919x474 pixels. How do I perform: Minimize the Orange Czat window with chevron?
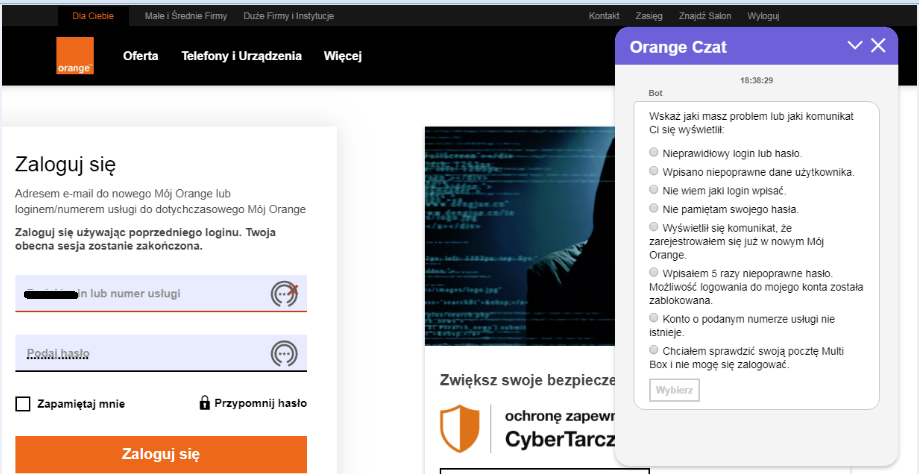coord(855,46)
